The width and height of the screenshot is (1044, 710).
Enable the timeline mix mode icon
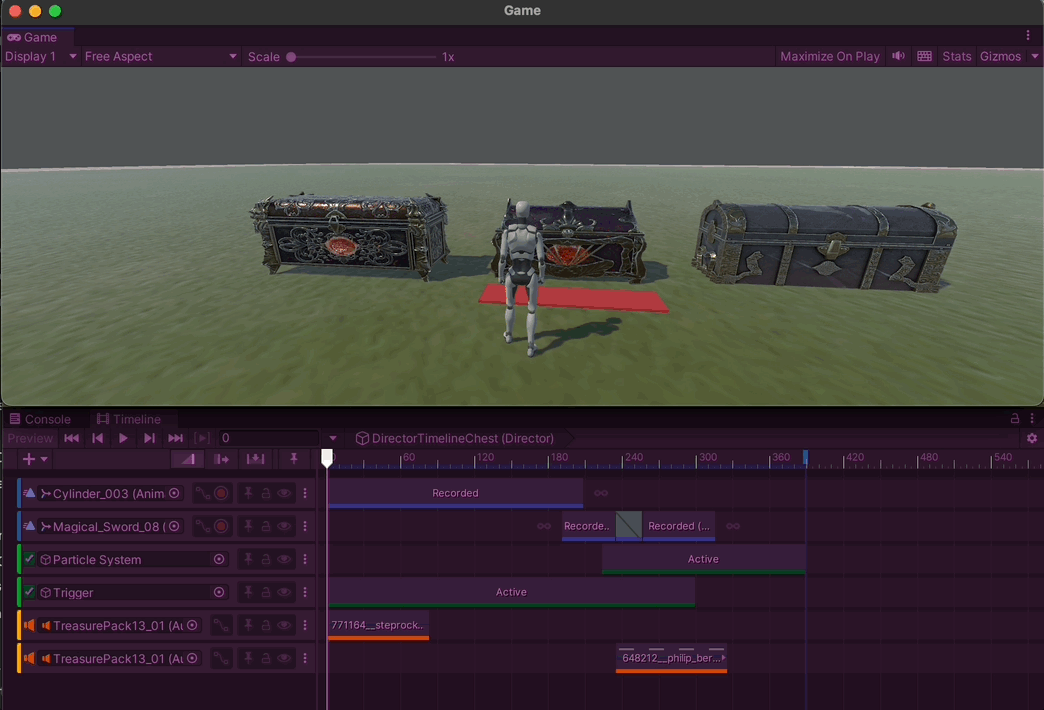[188, 459]
